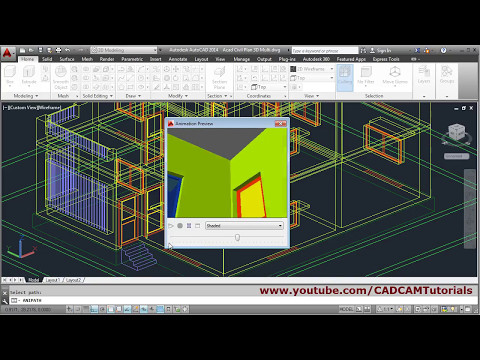This screenshot has height=360, width=480.
Task: Click the Sign In button
Action: [381, 50]
